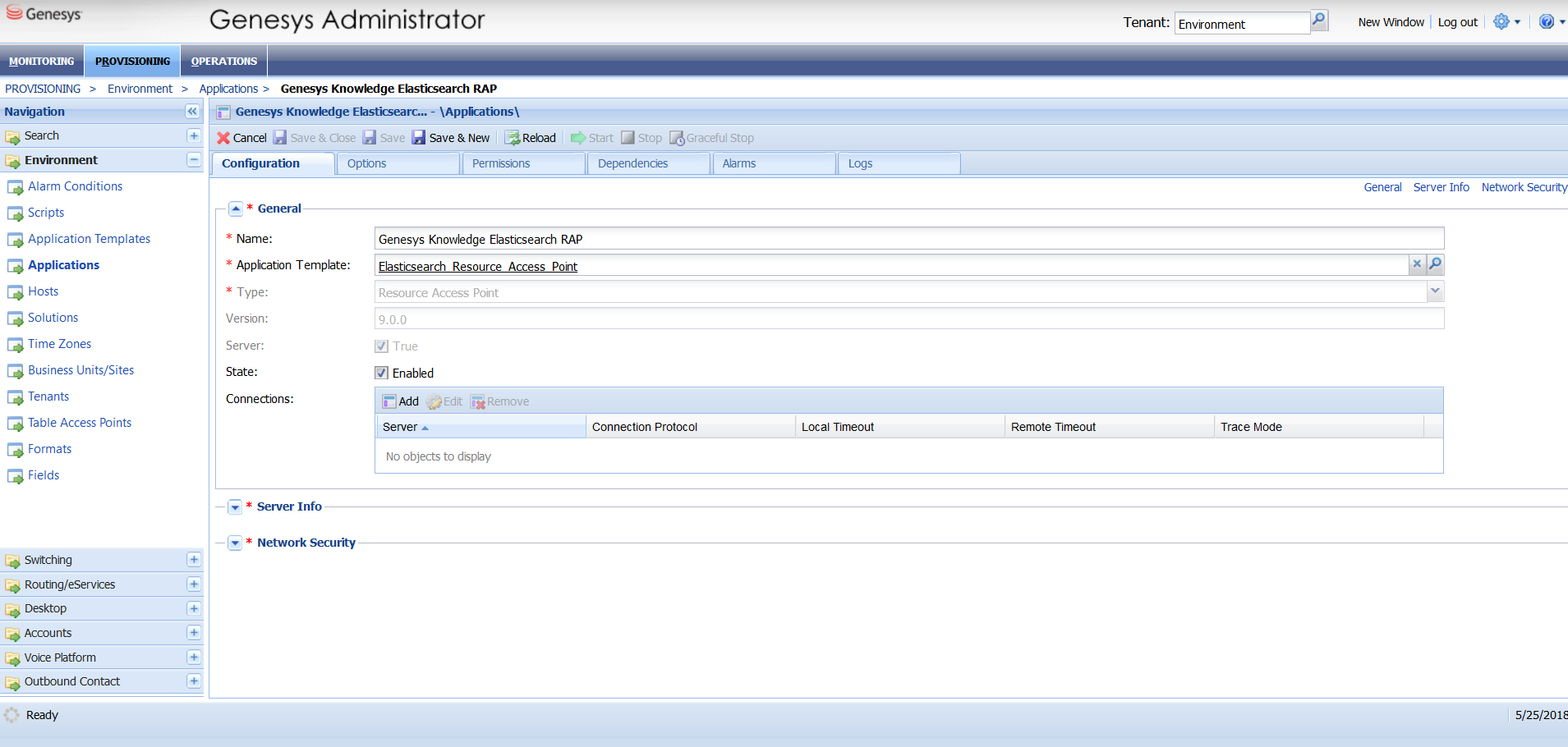The height and width of the screenshot is (747, 1568).
Task: Collapse the Navigation panel
Action: [192, 112]
